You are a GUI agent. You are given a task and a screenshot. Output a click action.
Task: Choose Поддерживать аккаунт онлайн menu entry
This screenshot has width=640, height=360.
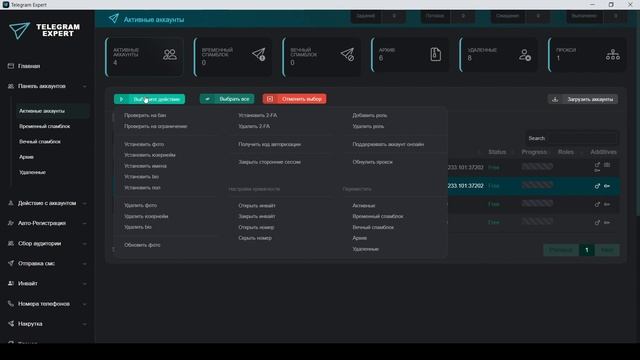[x=388, y=144]
